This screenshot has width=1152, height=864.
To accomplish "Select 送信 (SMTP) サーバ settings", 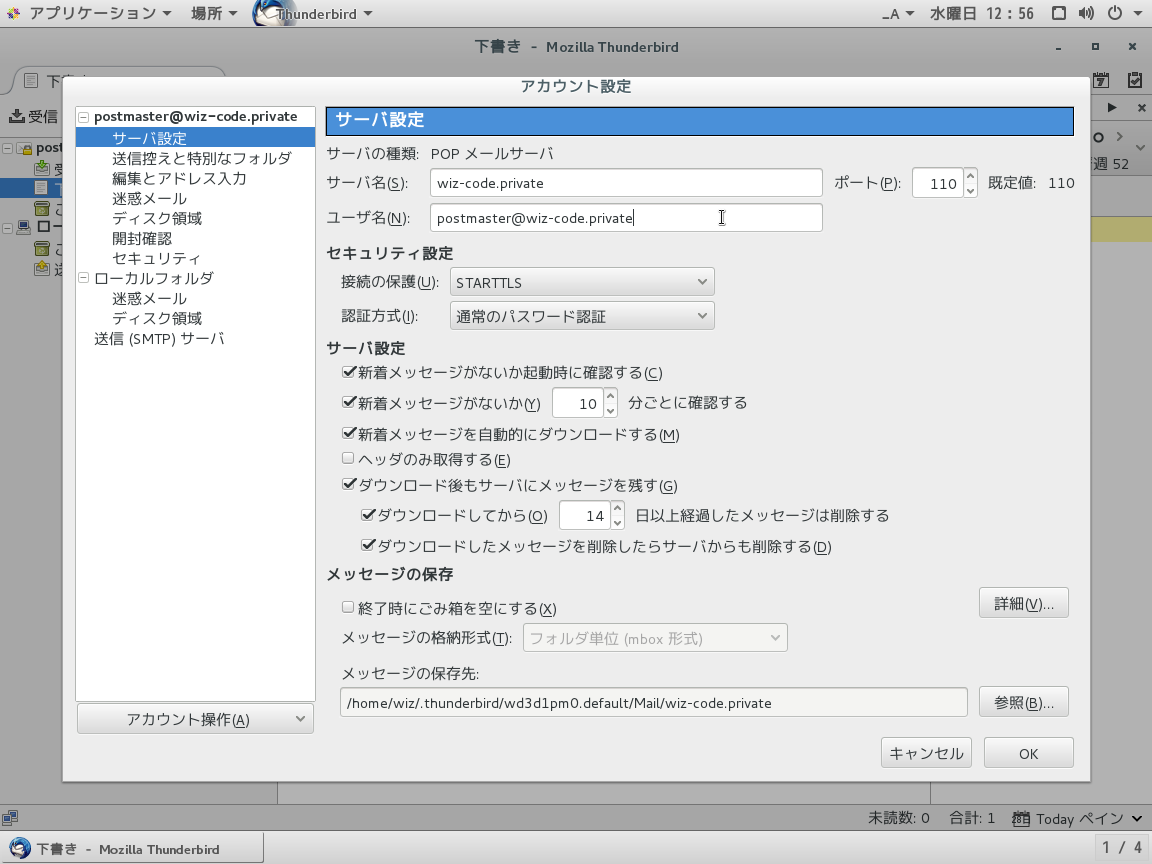I will pyautogui.click(x=159, y=339).
